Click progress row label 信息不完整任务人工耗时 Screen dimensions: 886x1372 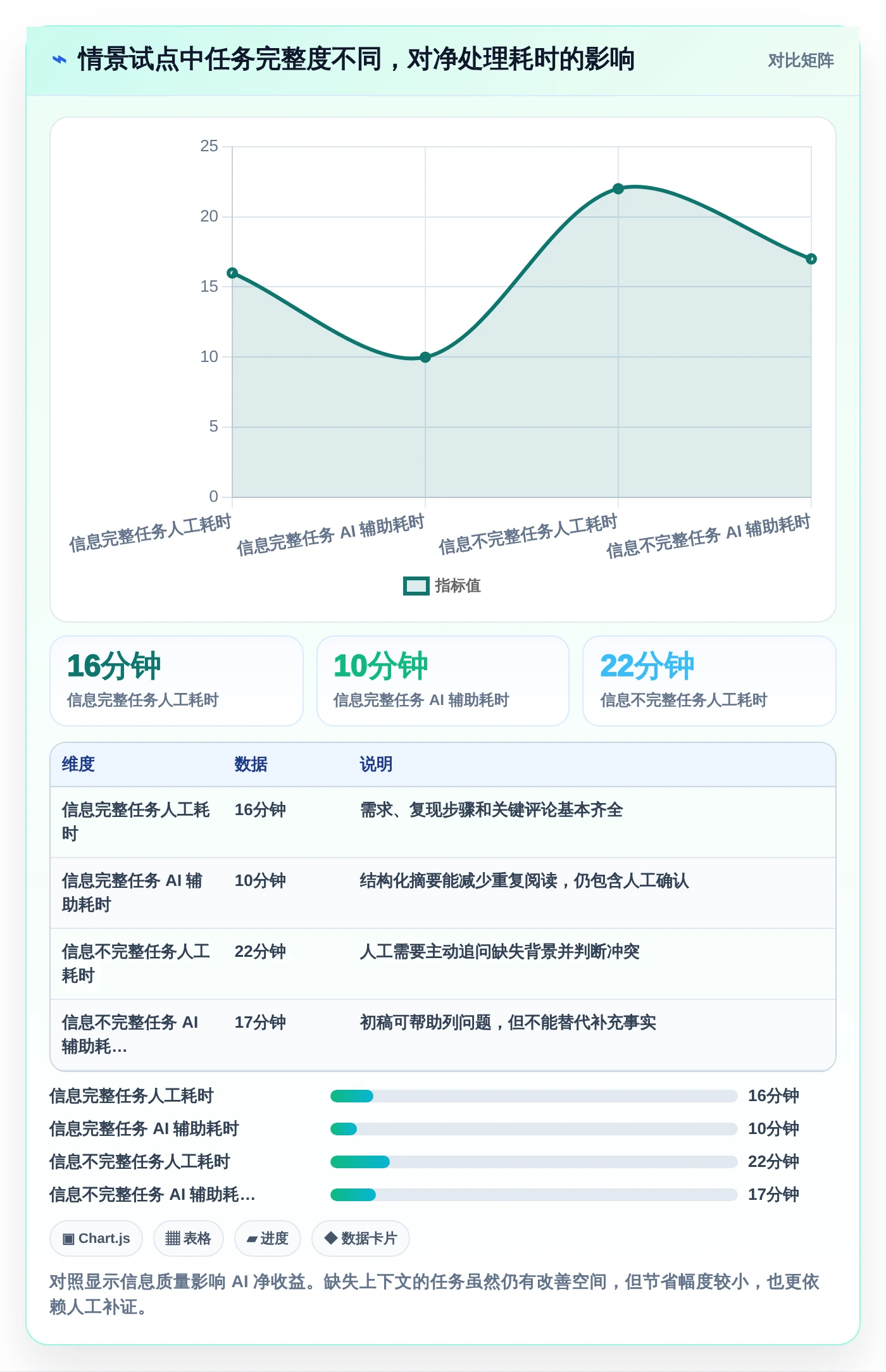[140, 1162]
